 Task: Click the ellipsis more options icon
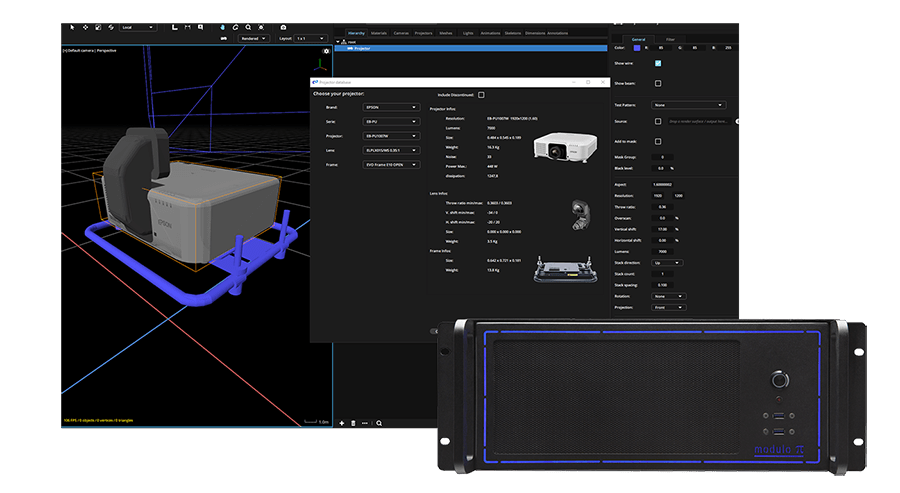coord(365,423)
